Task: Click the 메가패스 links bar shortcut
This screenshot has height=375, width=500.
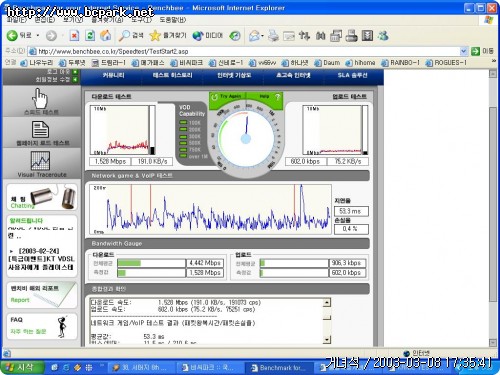Action: pos(148,63)
